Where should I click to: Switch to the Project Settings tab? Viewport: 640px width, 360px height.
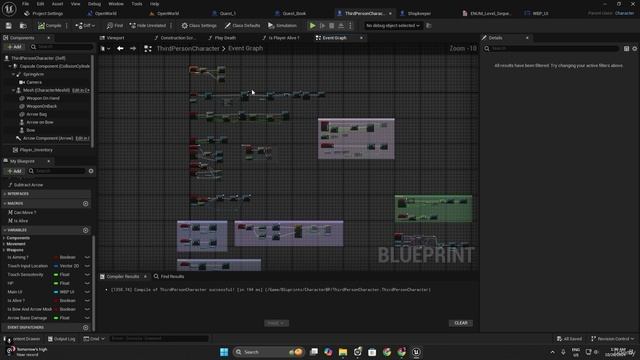44,13
